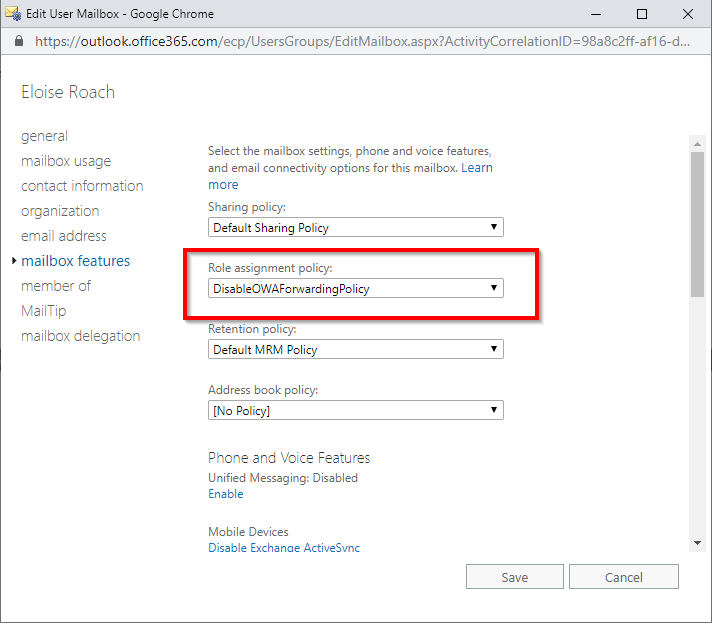Expand the Address book policy dropdown
This screenshot has height=625, width=712.
(x=356, y=411)
